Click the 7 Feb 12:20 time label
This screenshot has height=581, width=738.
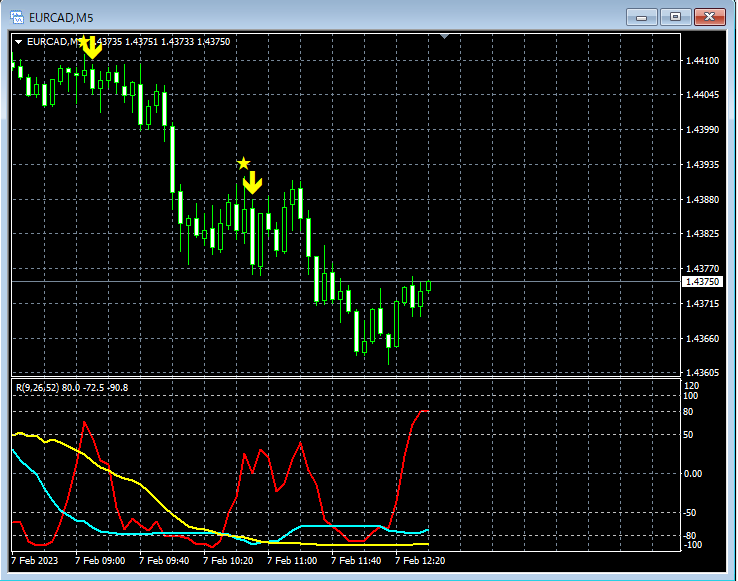point(420,561)
